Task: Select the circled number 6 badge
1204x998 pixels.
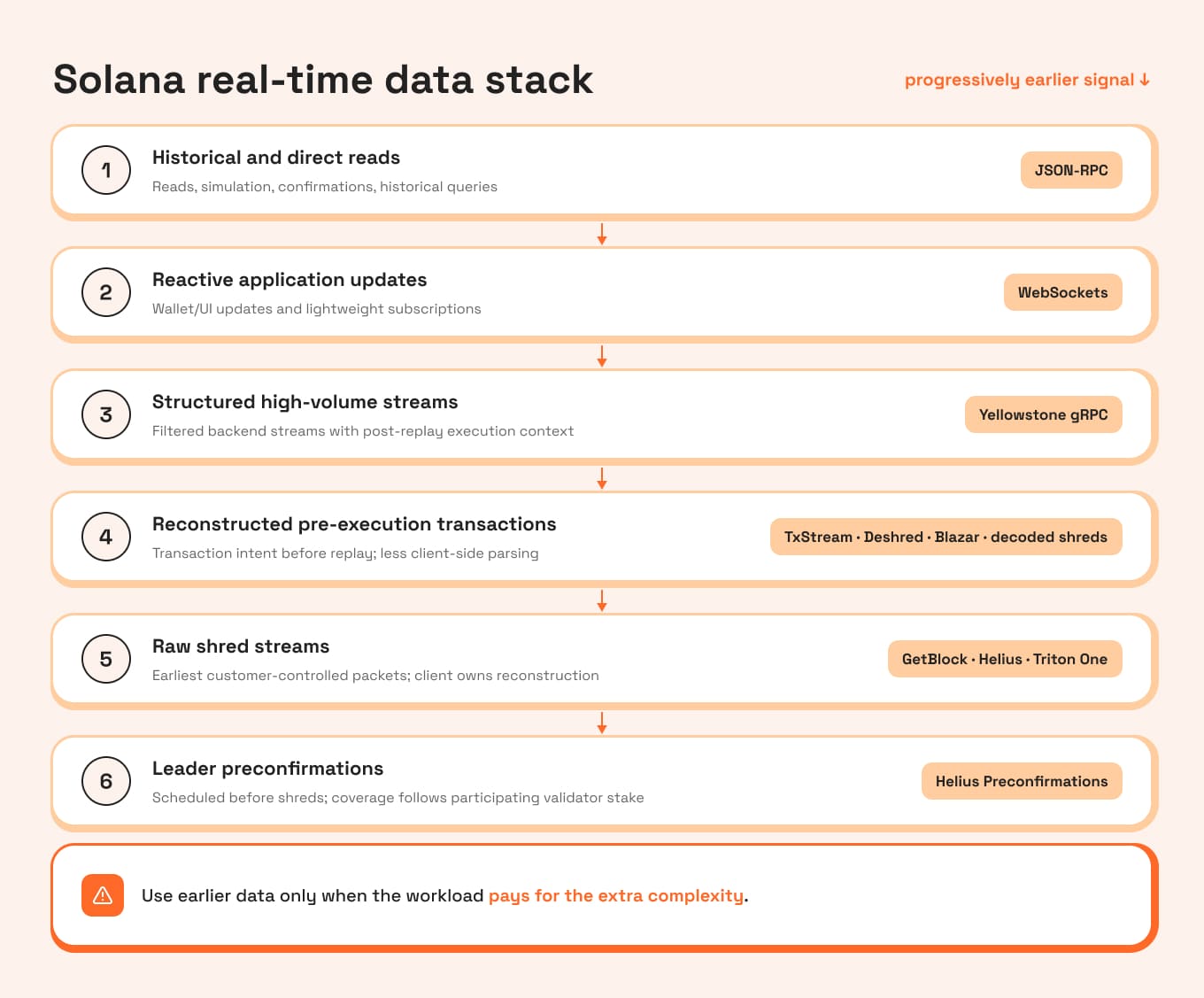Action: coord(106,781)
